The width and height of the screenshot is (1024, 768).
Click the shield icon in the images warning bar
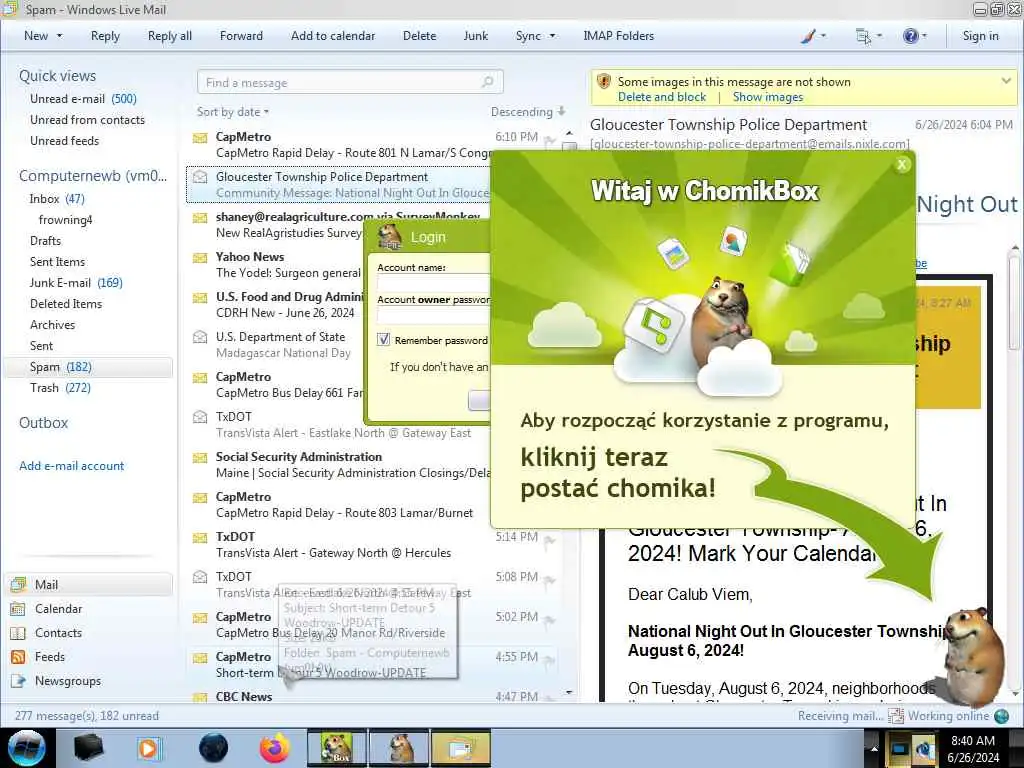point(604,82)
